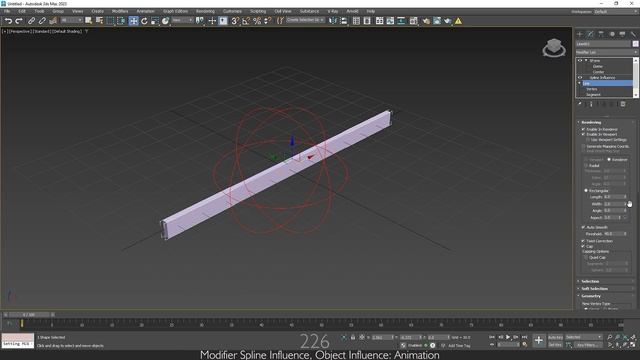Viewport: 640px width, 360px height.
Task: Click the time slider handle
Action: [x=29, y=315]
